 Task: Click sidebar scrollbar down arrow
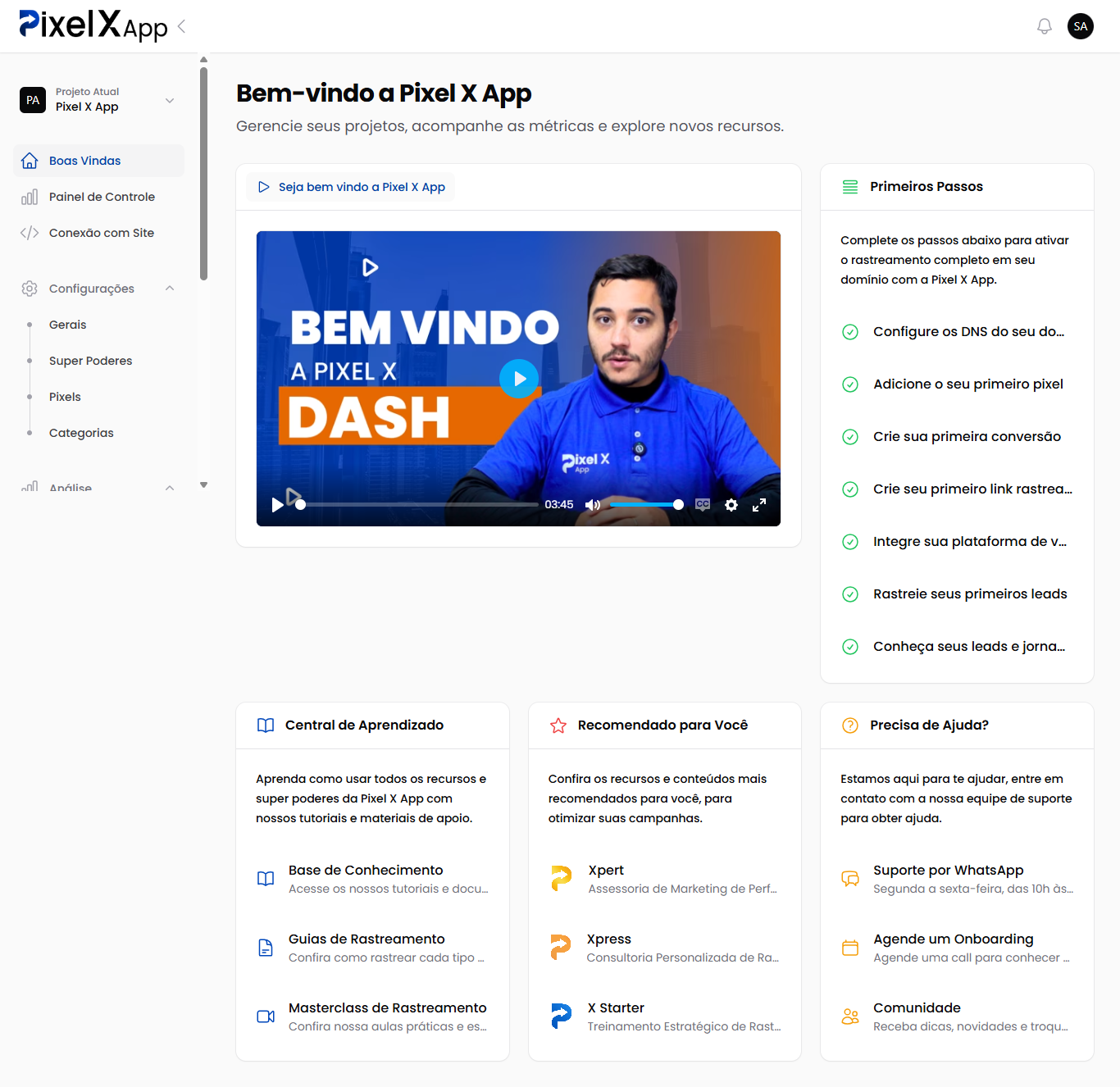203,485
